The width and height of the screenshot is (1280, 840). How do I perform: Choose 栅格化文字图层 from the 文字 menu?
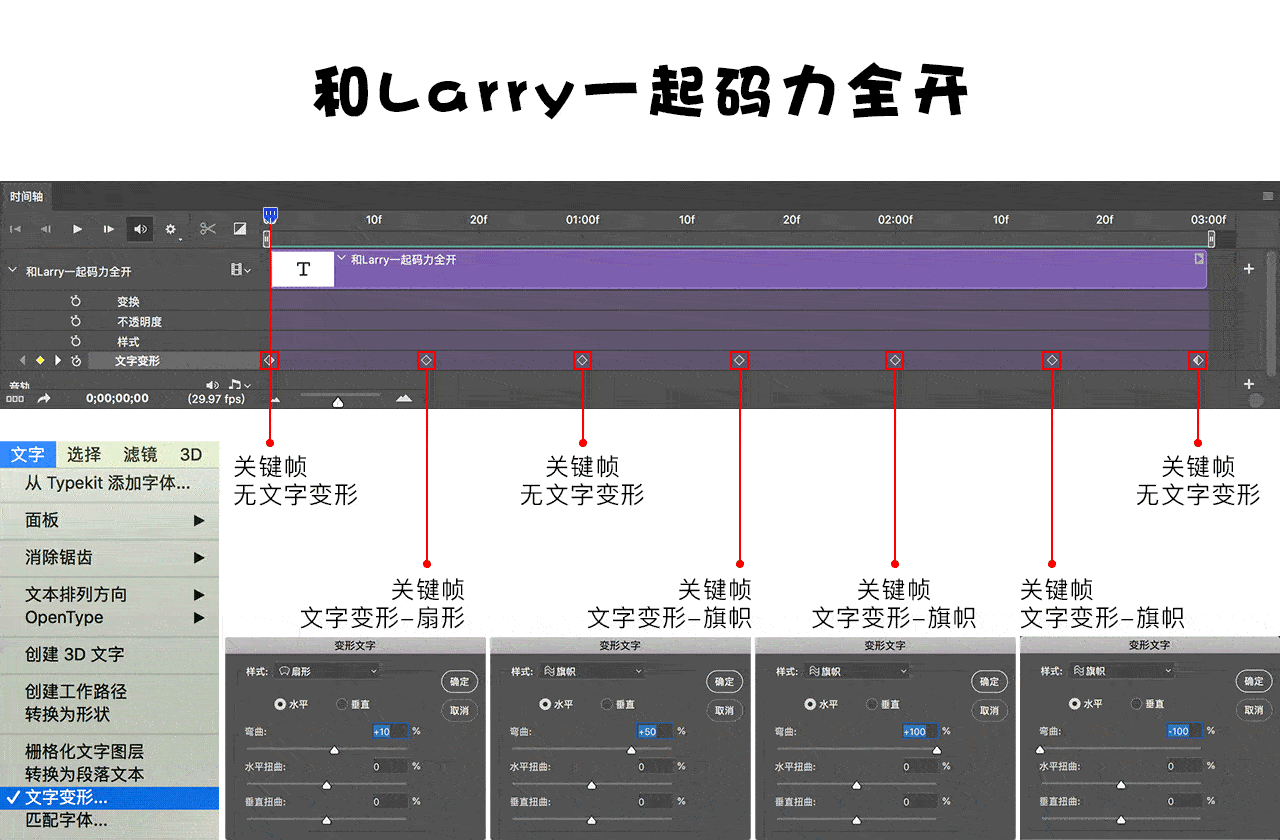coord(85,751)
